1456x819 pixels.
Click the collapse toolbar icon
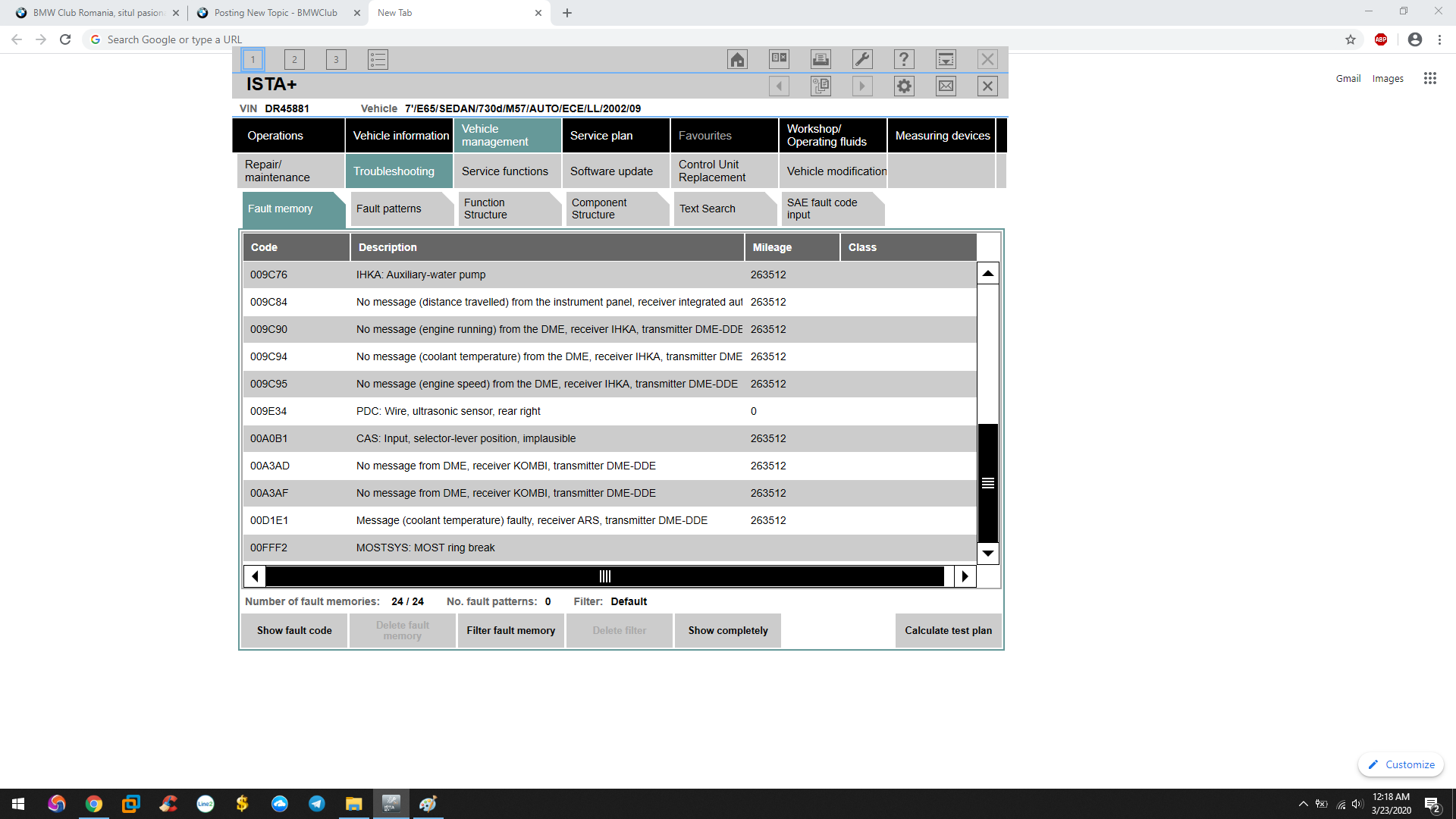946,59
